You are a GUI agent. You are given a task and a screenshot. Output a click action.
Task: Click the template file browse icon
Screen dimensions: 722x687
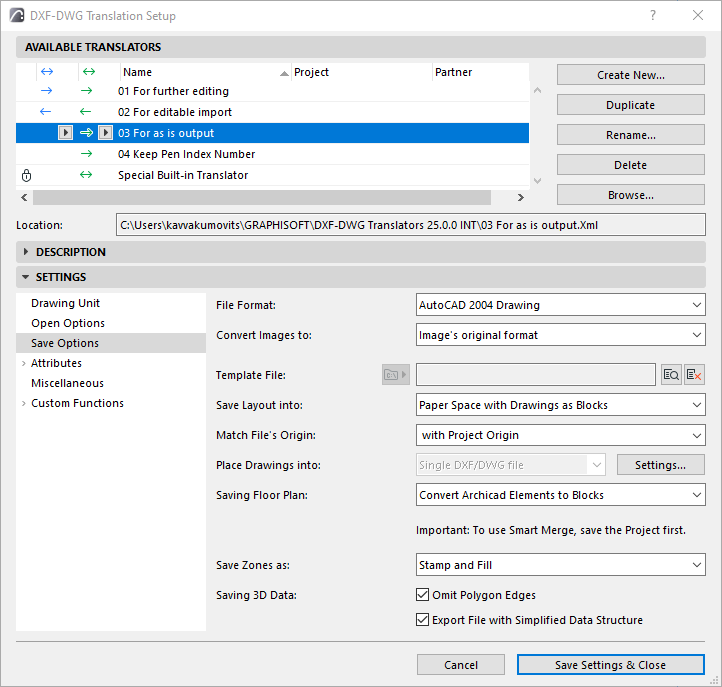(x=672, y=375)
